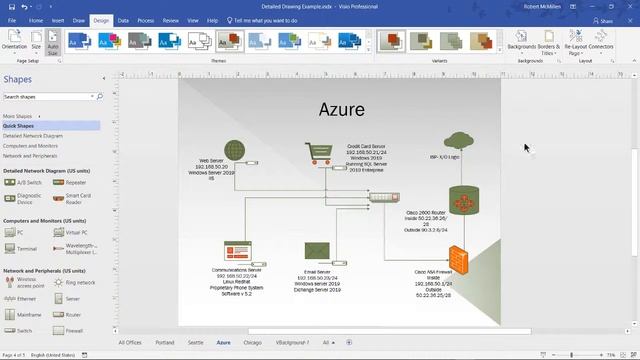Select the Terminal shape
This screenshot has height=360, width=640.
point(20,249)
